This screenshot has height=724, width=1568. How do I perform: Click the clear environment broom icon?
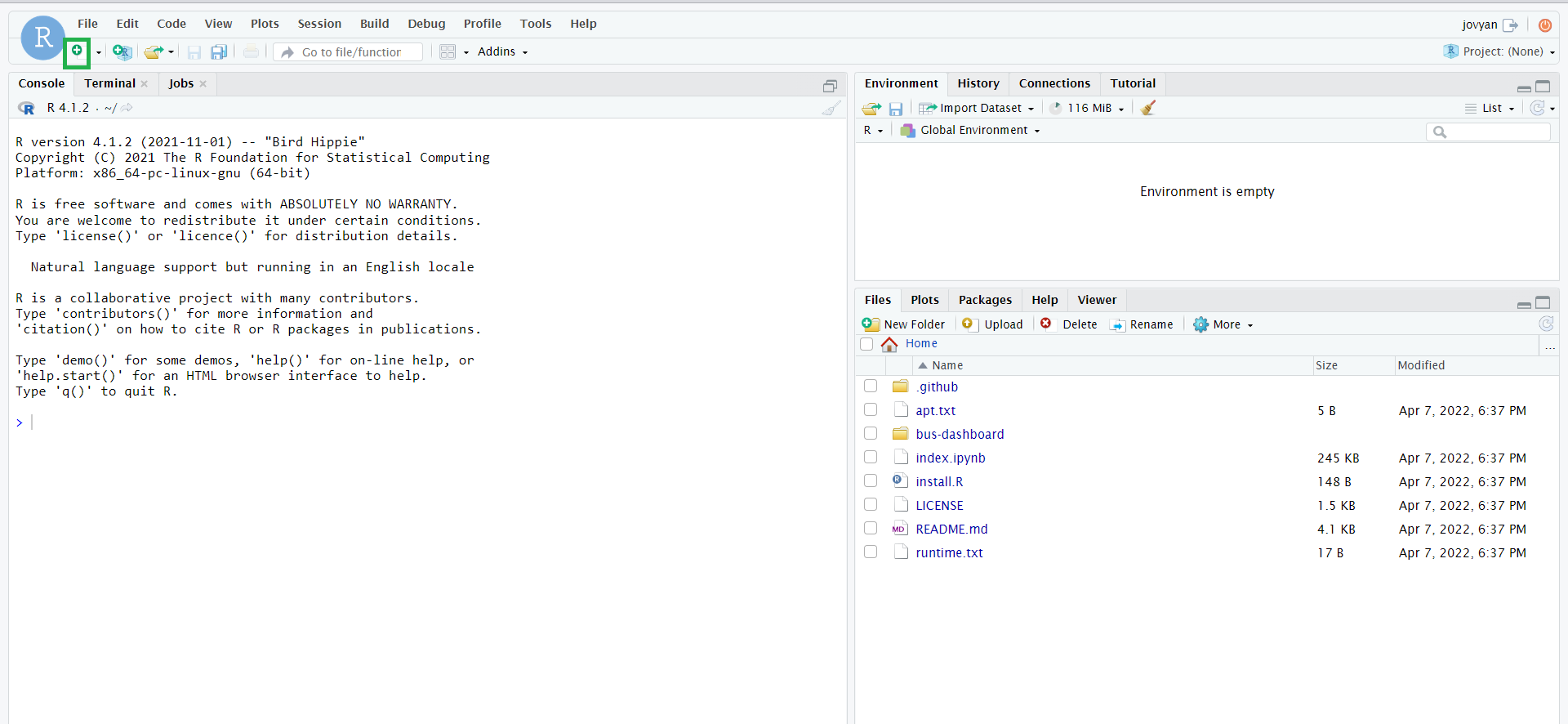(x=1148, y=108)
